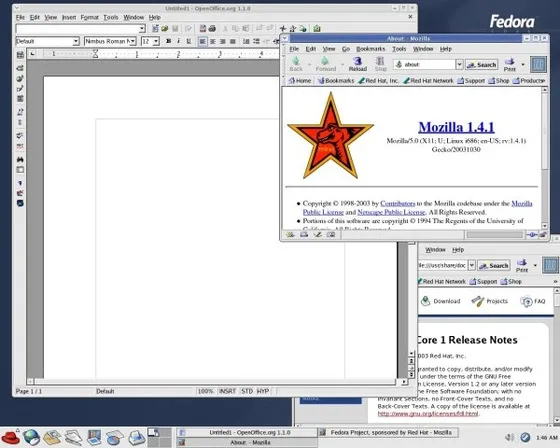This screenshot has height=448, width=560.
Task: Select Align Left in OpenOffice toolbar
Action: click(x=202, y=41)
